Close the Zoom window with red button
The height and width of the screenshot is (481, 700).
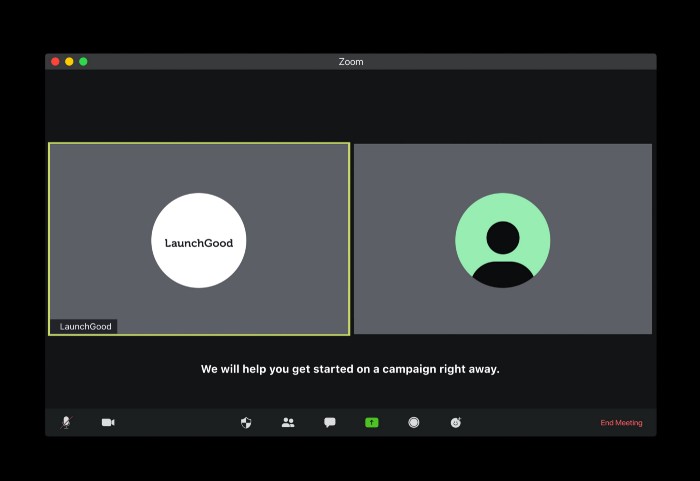(55, 62)
